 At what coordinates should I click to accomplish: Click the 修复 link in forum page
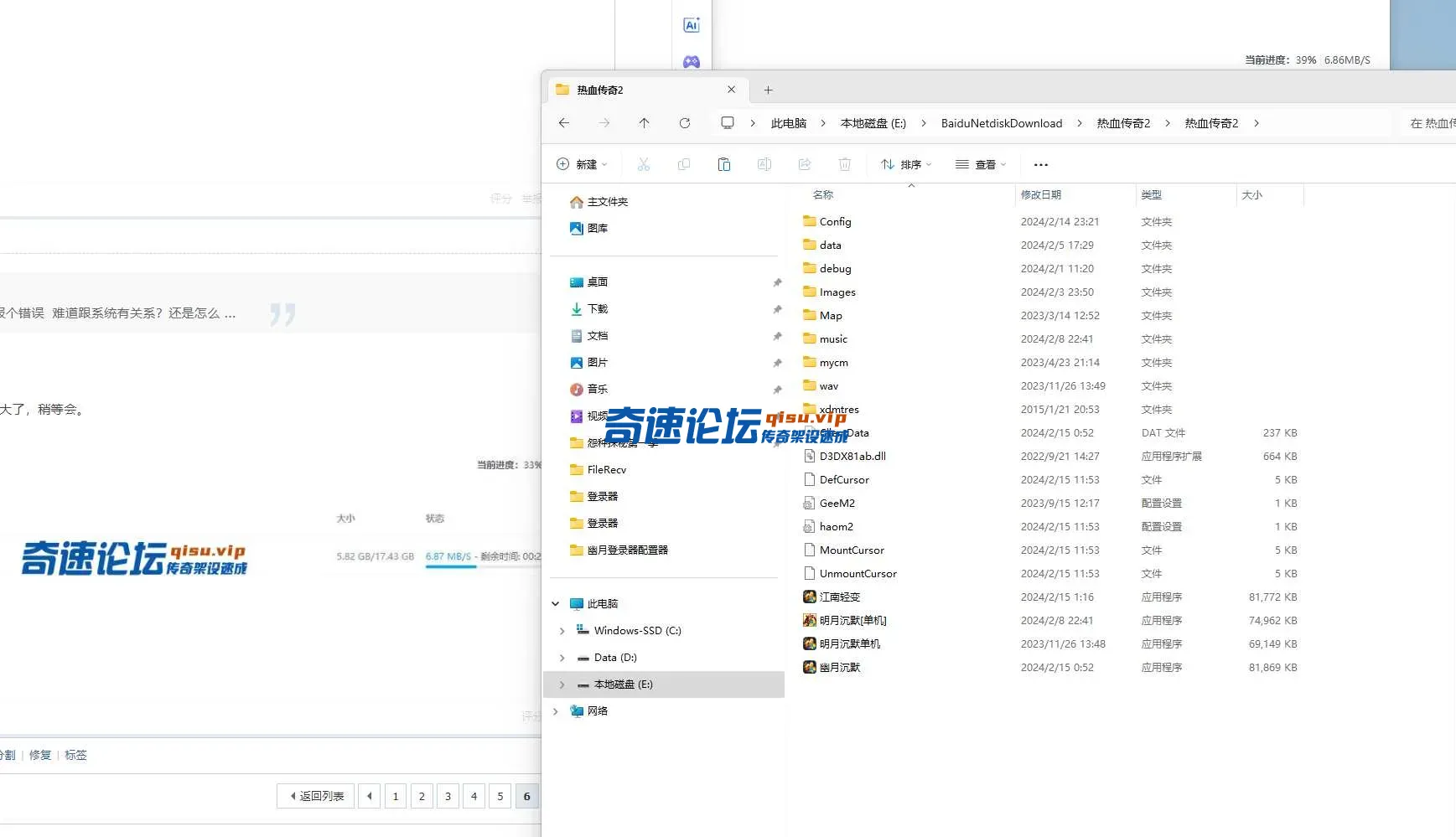pos(40,755)
